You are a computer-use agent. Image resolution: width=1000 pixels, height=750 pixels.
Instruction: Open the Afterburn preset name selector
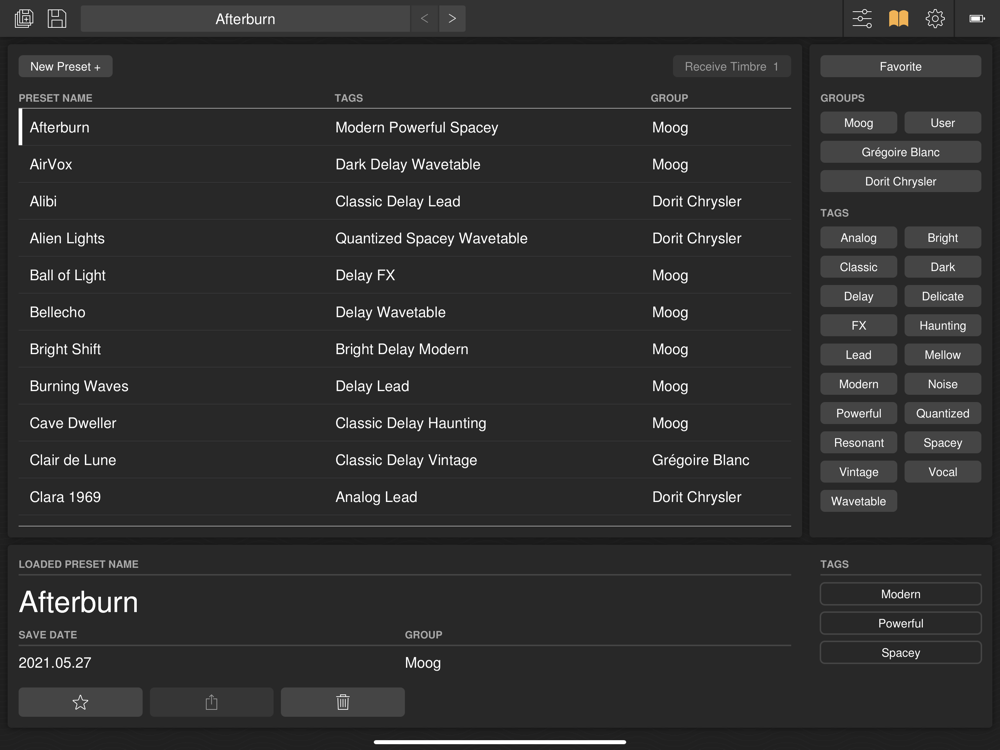pos(246,18)
